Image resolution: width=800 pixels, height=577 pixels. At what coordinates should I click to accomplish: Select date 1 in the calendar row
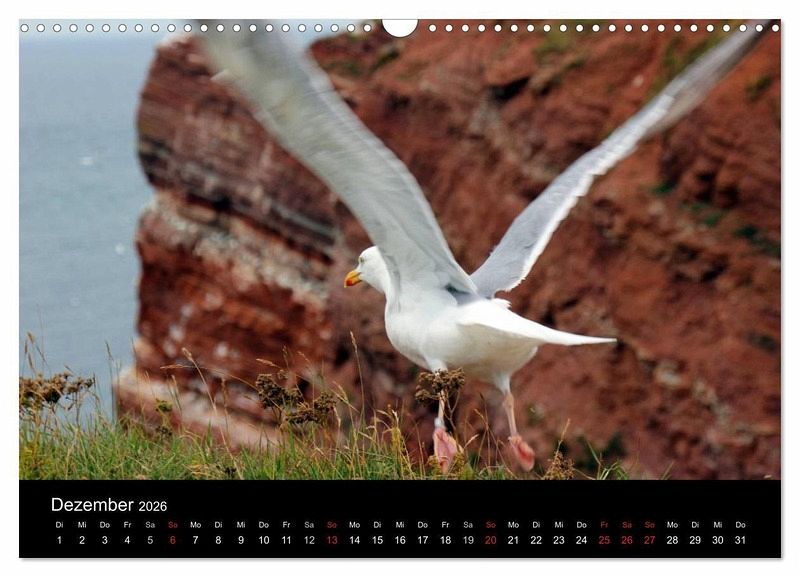[x=59, y=540]
